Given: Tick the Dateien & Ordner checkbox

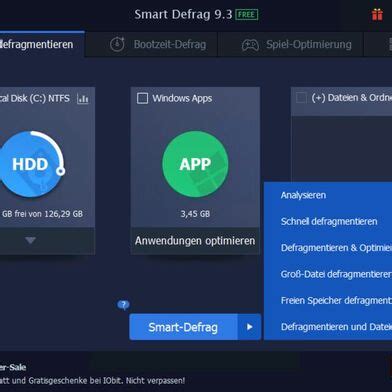Looking at the screenshot, I should (301, 98).
